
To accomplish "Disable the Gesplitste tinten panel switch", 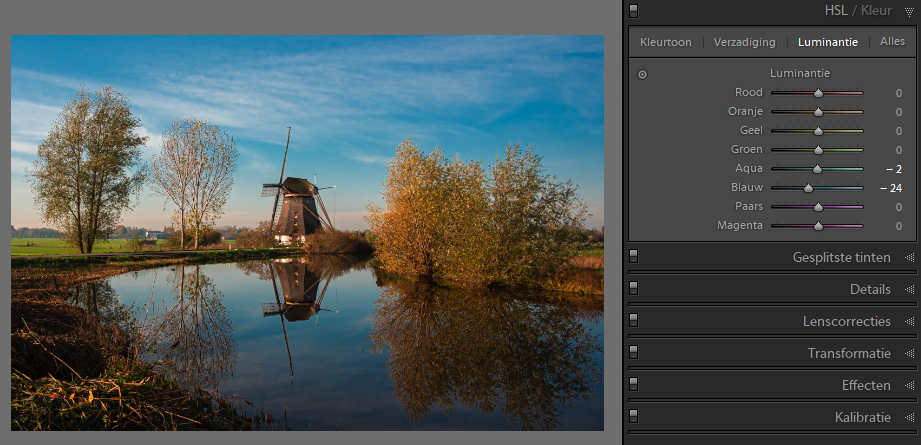I will pos(634,257).
